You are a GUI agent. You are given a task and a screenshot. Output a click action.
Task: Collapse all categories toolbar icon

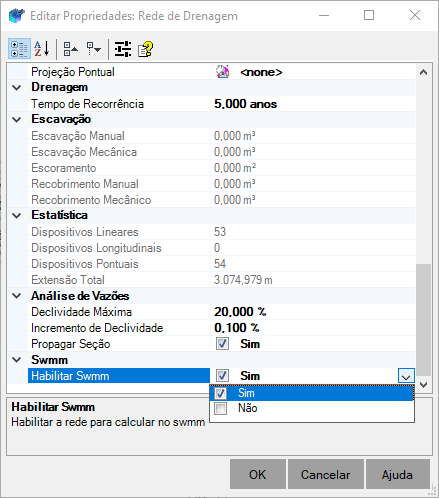pyautogui.click(x=71, y=49)
